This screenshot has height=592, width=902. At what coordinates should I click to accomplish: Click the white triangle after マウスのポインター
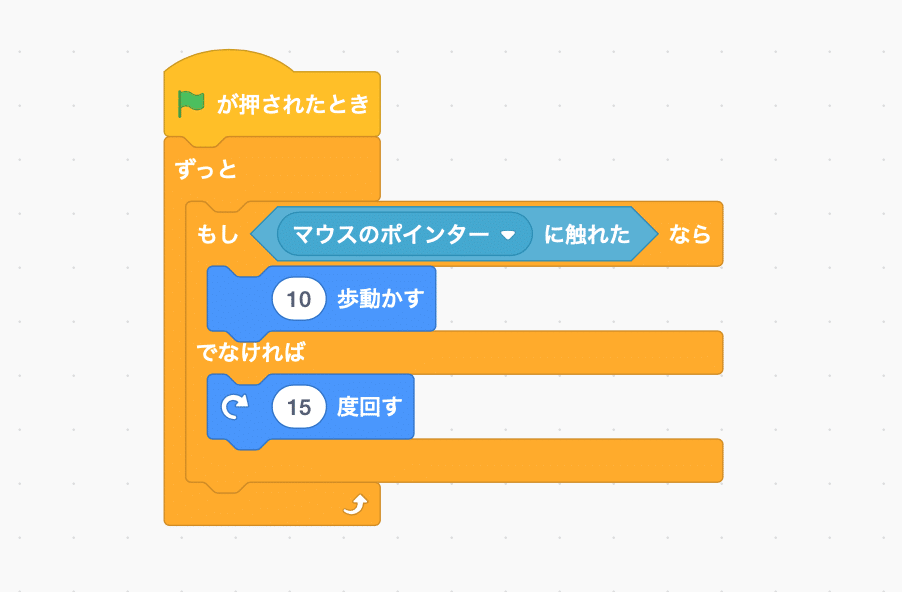(507, 235)
